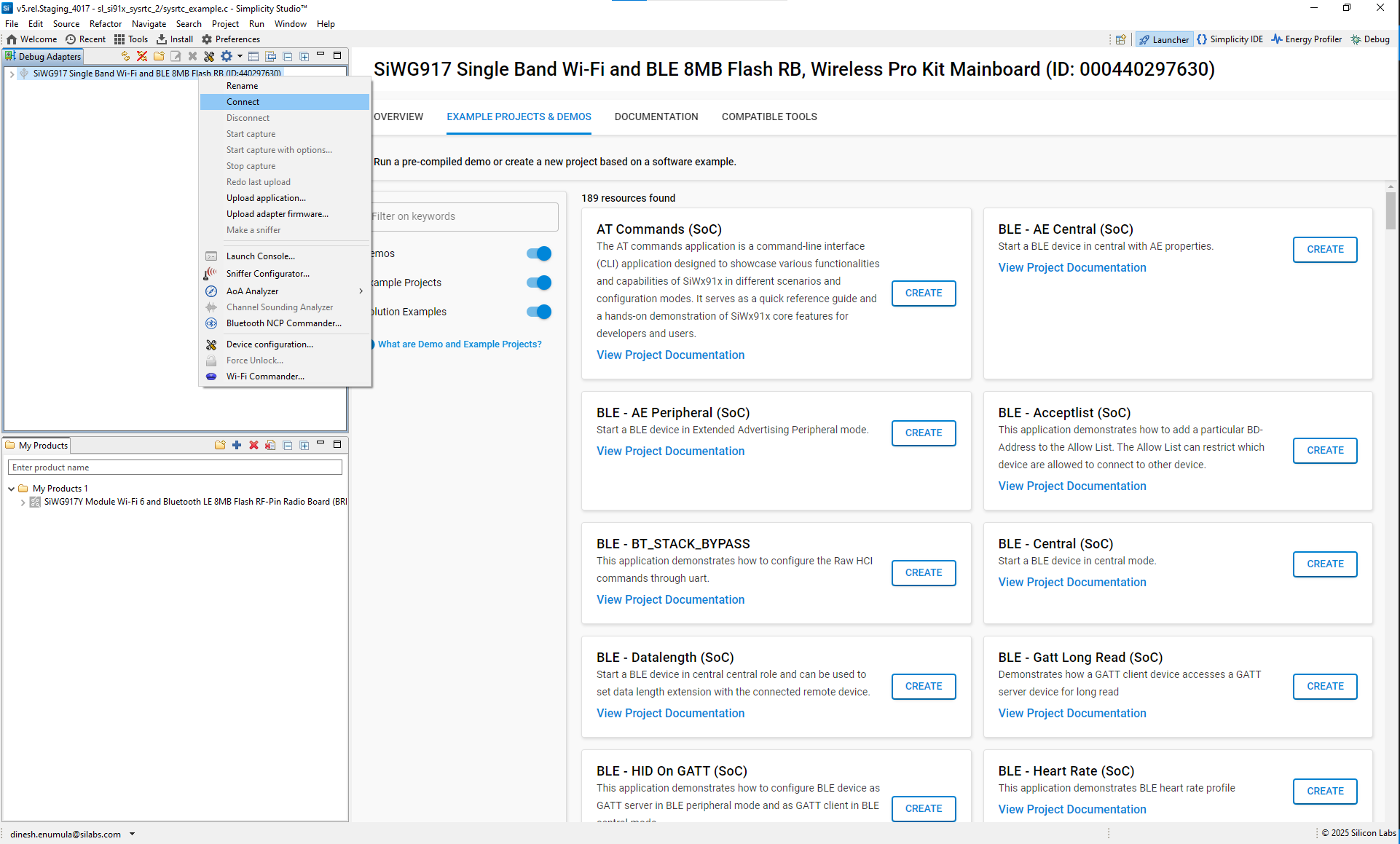Viewport: 1400px width, 844px height.
Task: Toggle the Solution Examples filter switch
Action: coord(539,312)
